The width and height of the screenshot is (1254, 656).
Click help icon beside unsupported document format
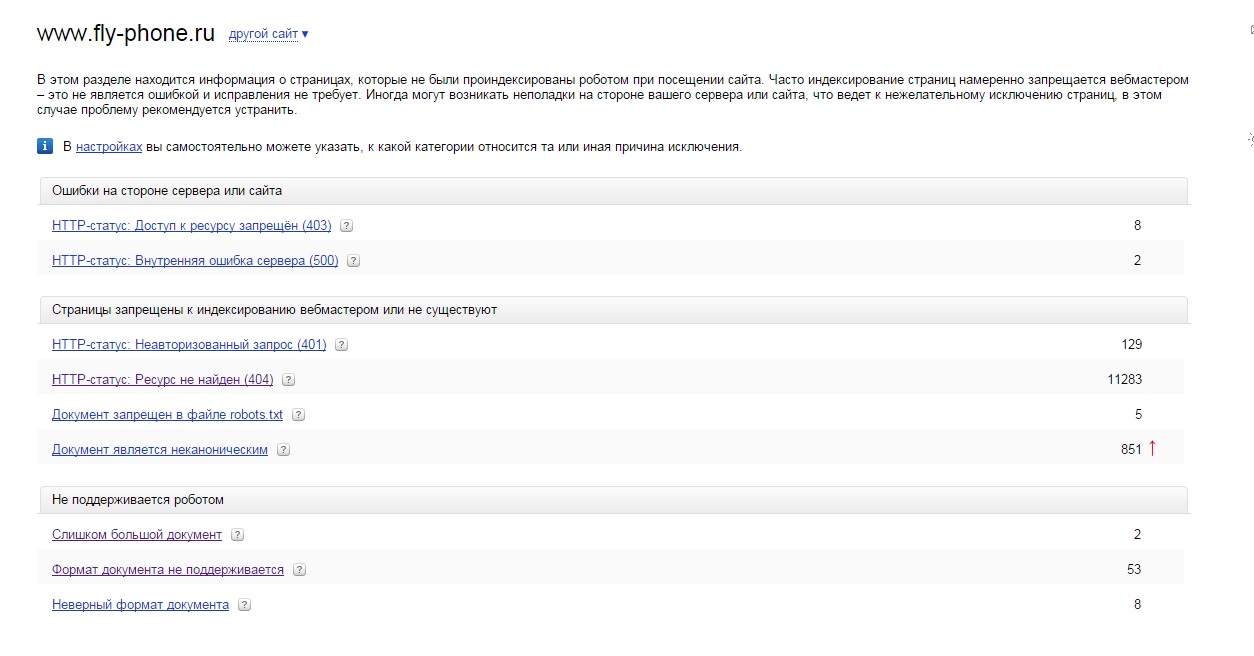299,570
